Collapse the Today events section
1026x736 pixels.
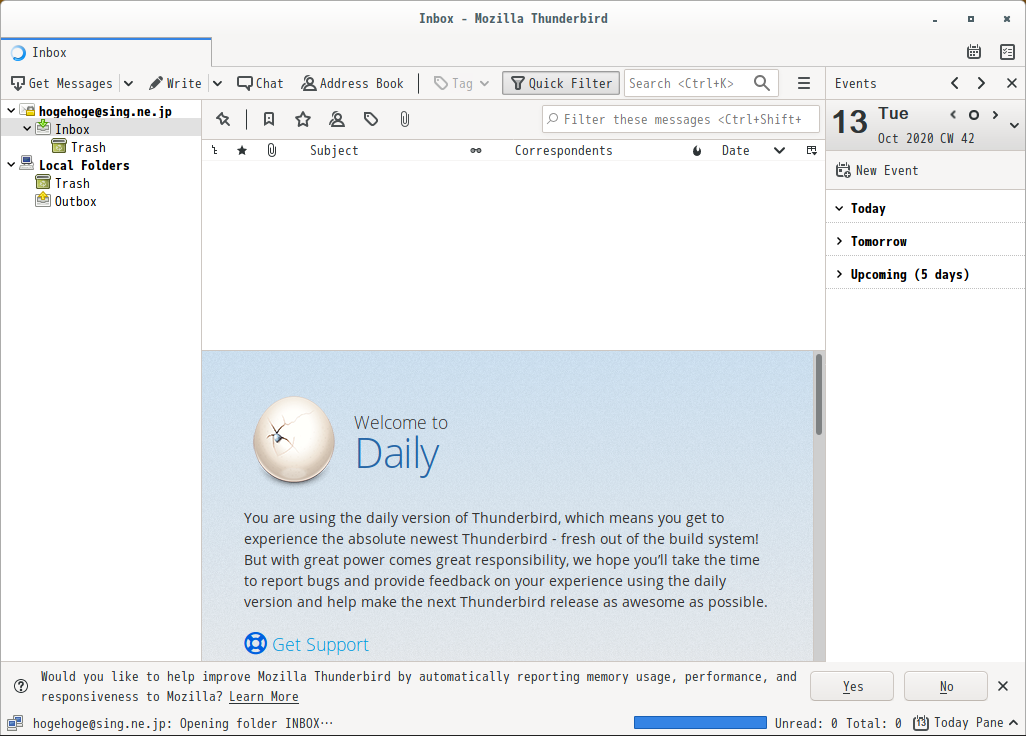tap(840, 208)
